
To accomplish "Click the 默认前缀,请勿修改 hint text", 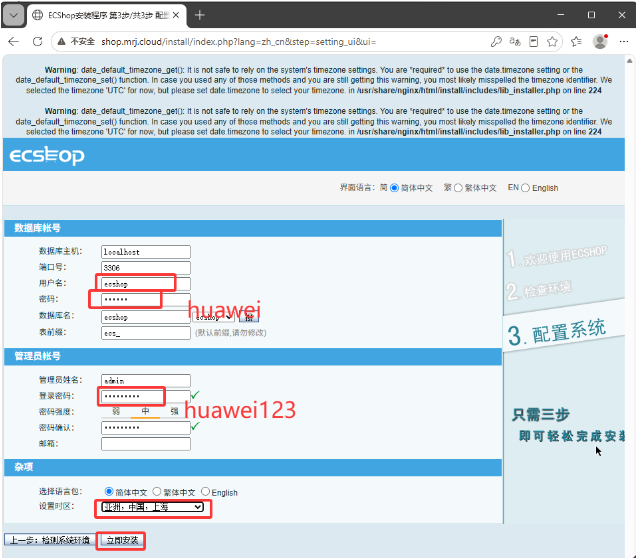I will 231,333.
